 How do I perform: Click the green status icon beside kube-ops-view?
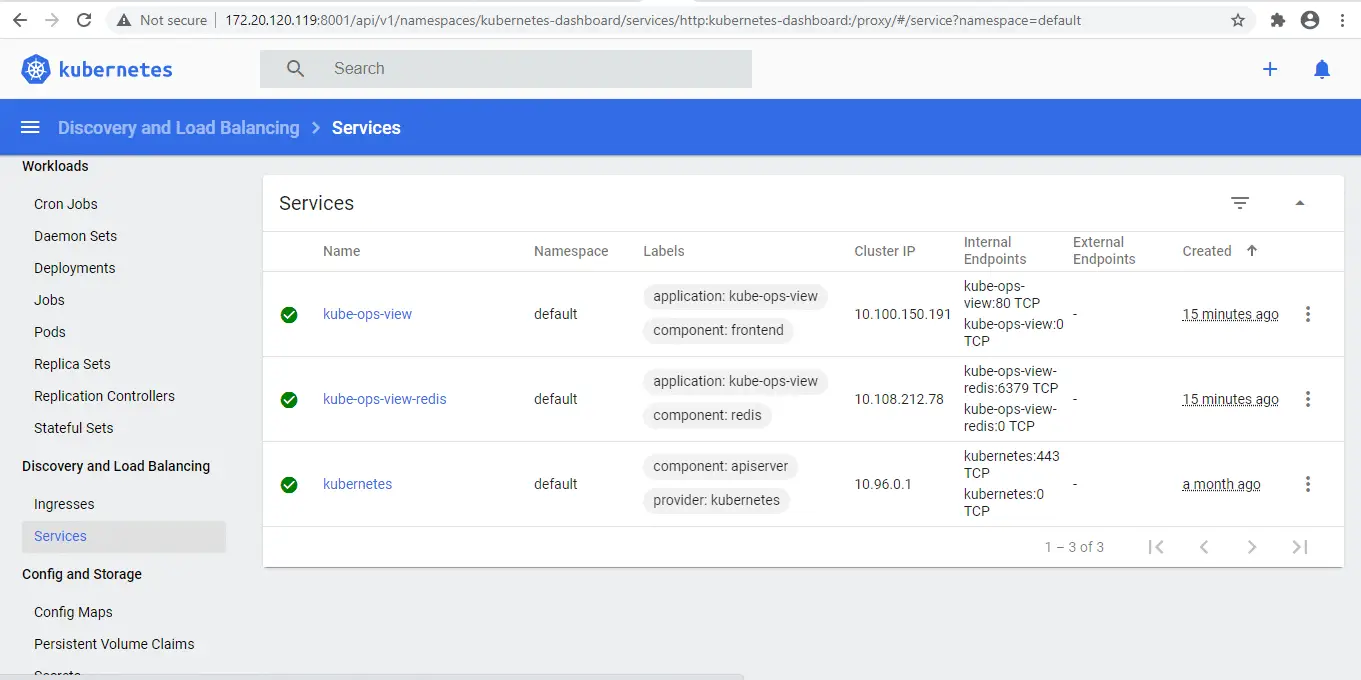pos(288,313)
